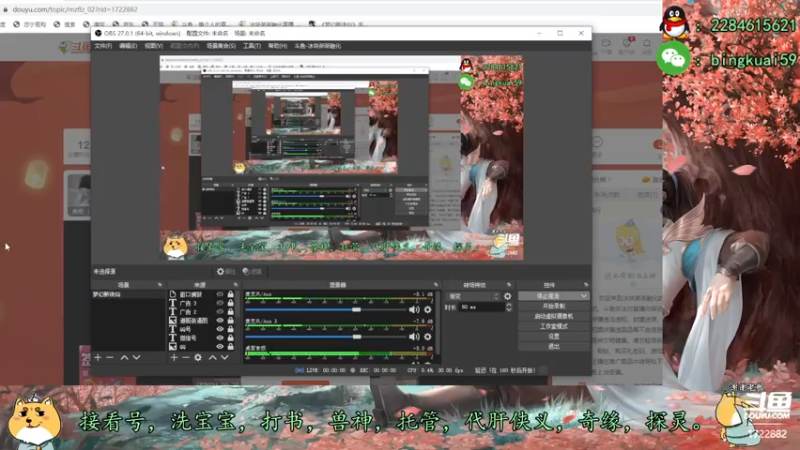Add a new source with the plus button
This screenshot has height=450, width=800.
click(x=174, y=358)
